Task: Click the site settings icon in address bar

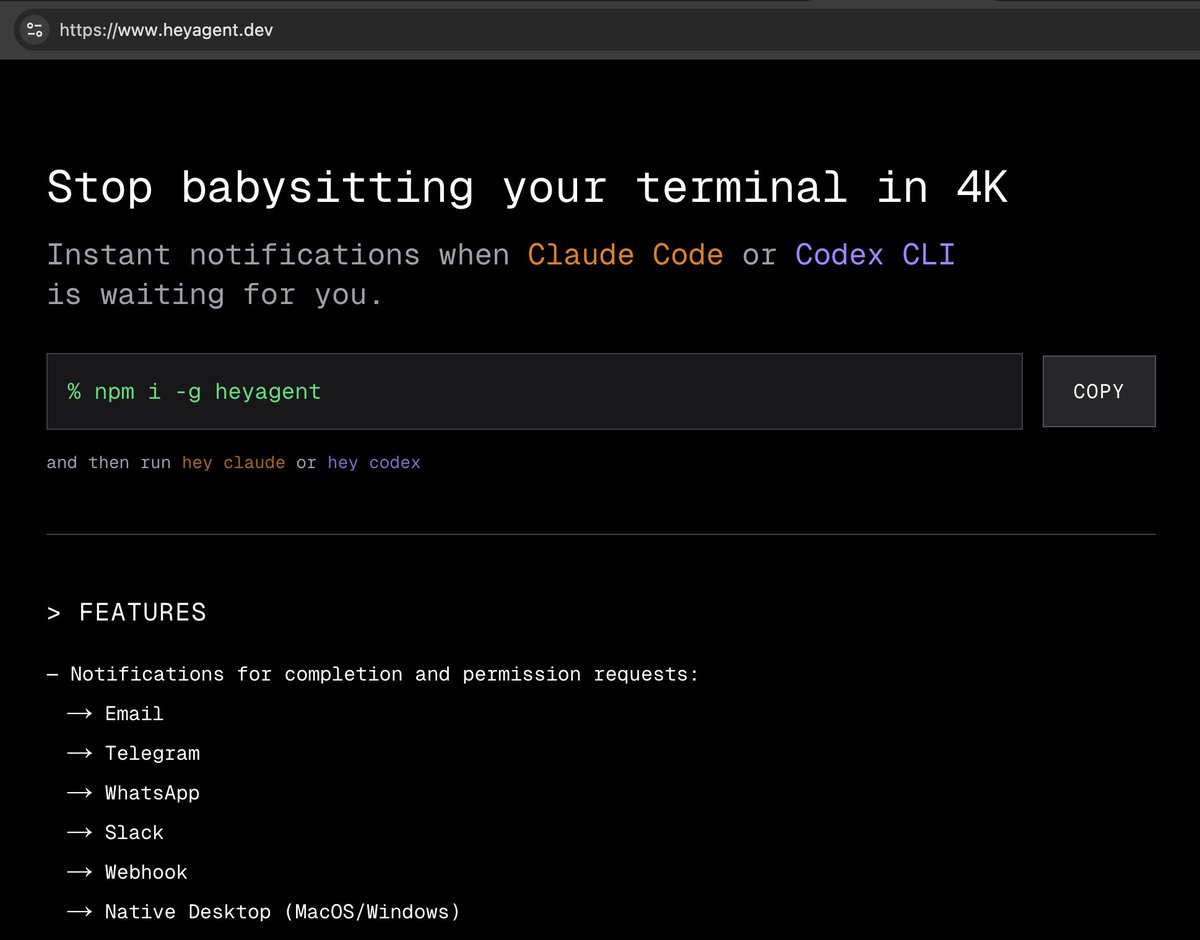Action: (34, 30)
